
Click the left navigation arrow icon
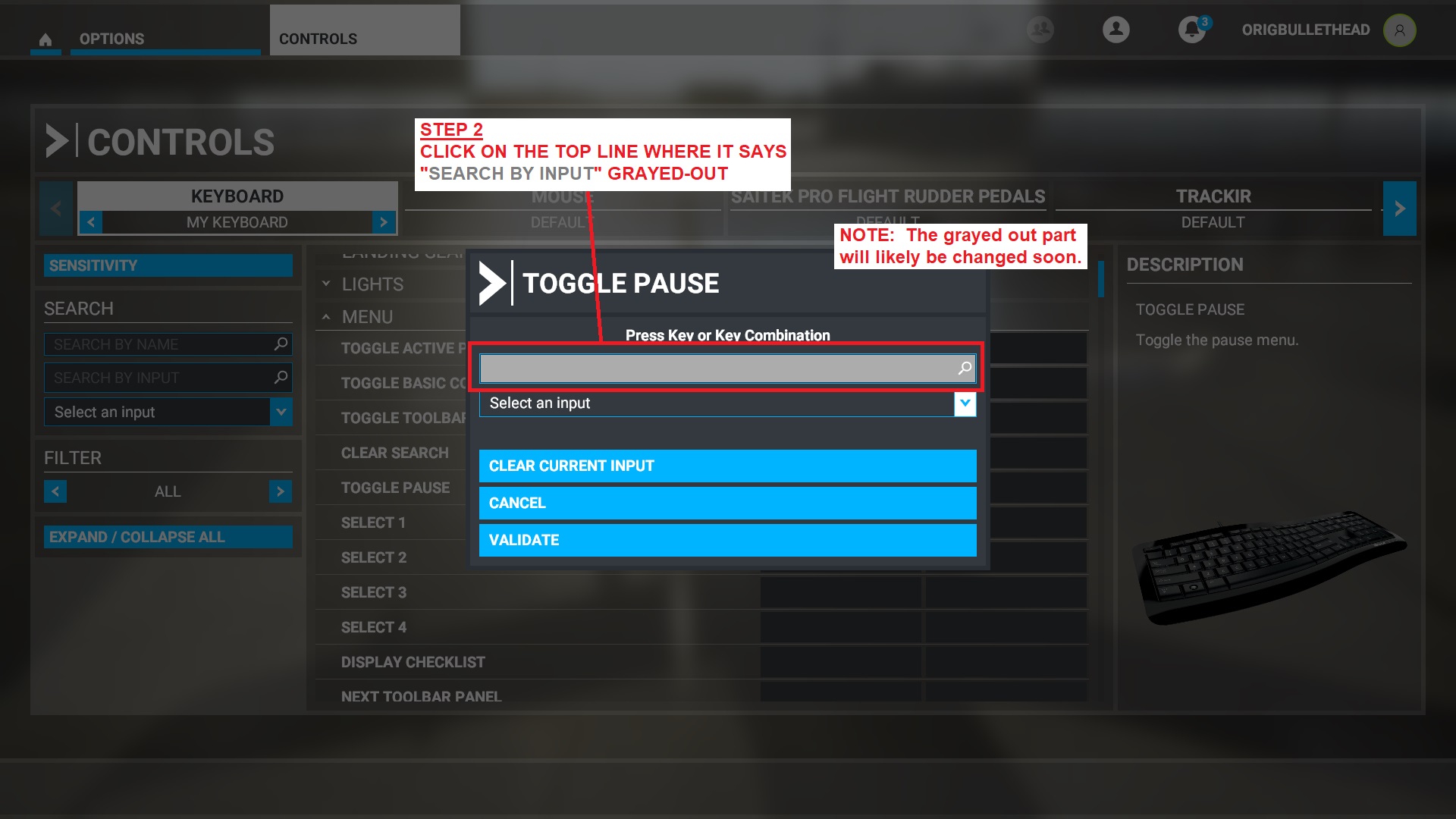(56, 208)
